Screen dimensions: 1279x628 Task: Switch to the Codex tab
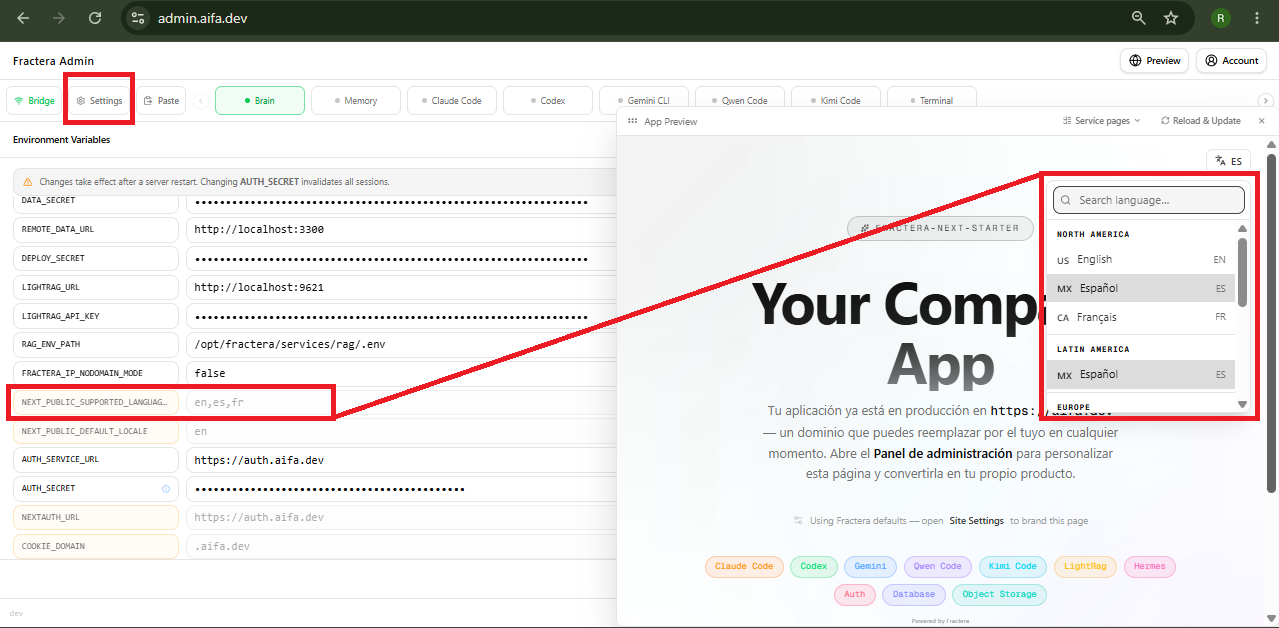(x=548, y=101)
